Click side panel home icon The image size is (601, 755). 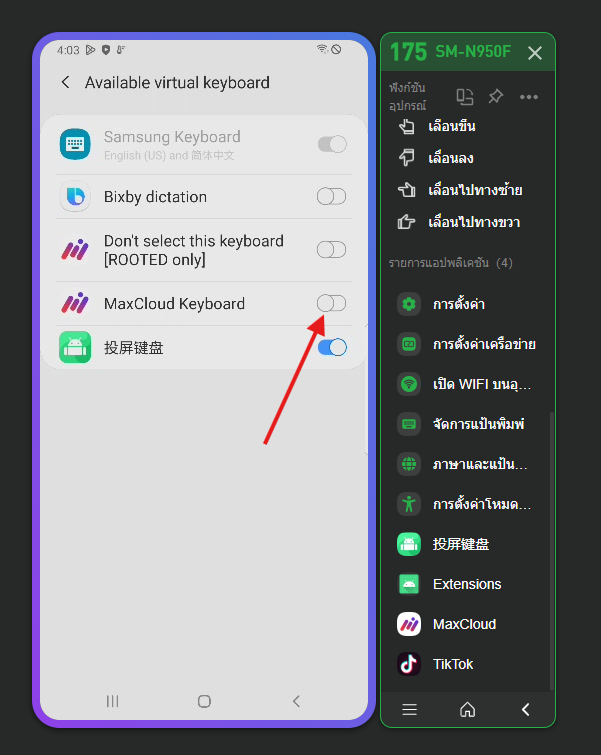(468, 709)
